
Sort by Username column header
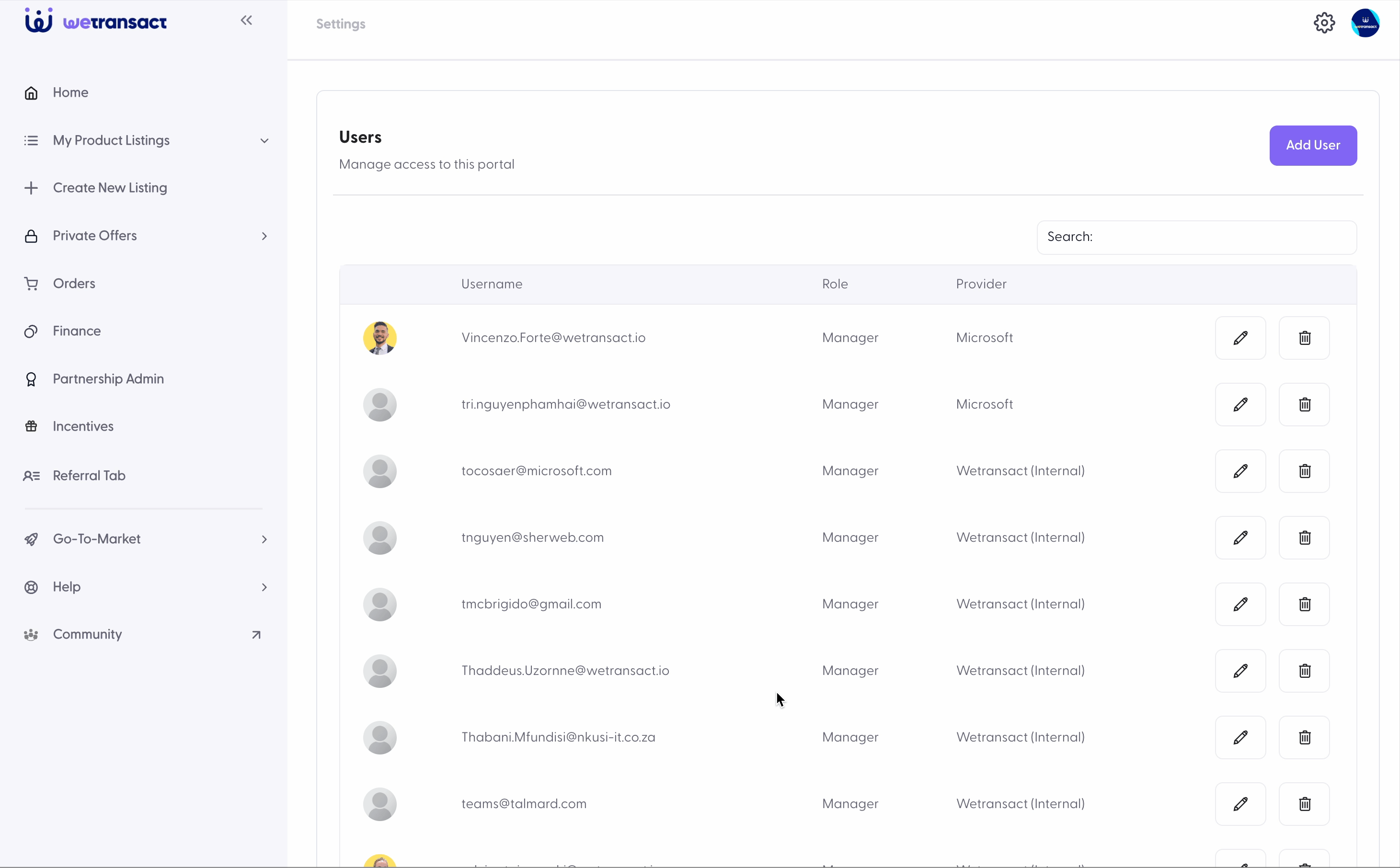point(492,284)
